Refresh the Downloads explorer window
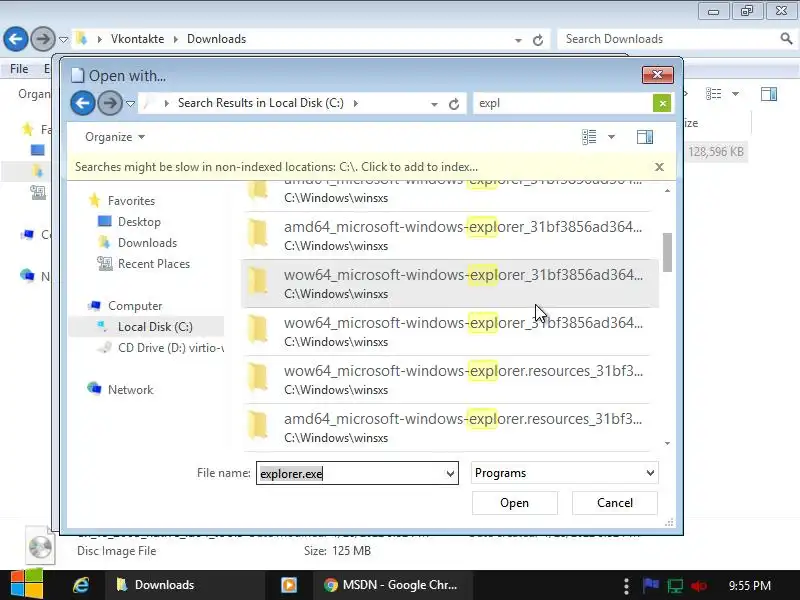Image resolution: width=800 pixels, height=600 pixels. [538, 40]
